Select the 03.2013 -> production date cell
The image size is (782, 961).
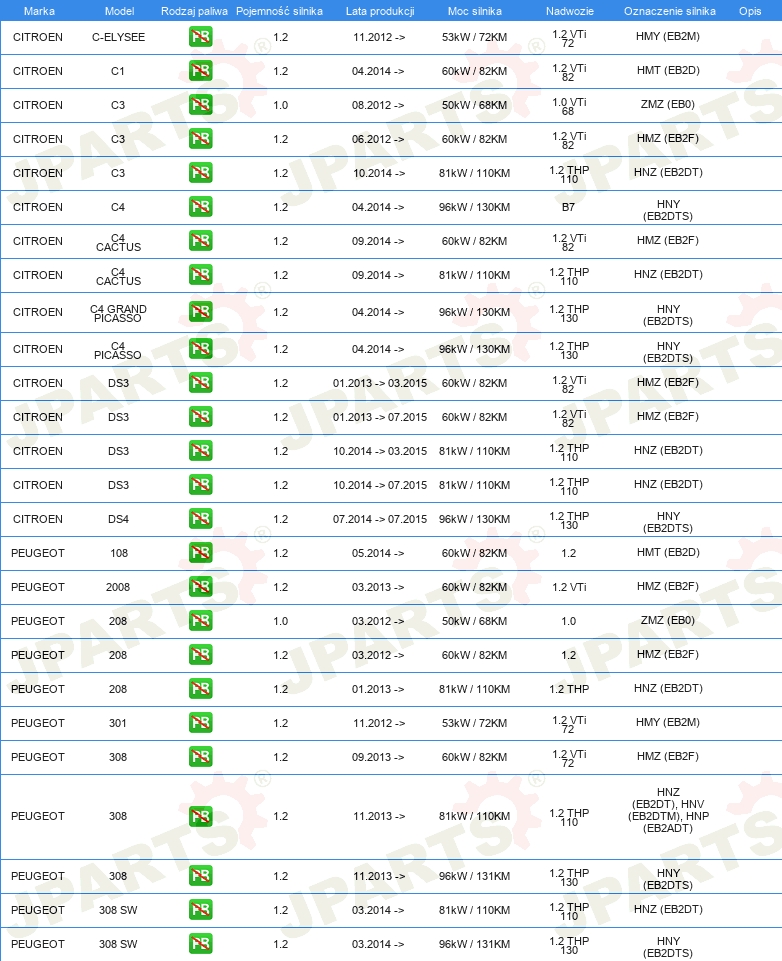coord(378,587)
